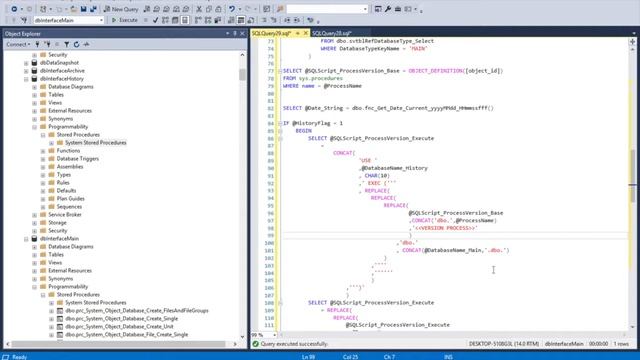Click the Connect plug icon in Object Explorer
The height and width of the screenshot is (360, 640).
pos(38,44)
